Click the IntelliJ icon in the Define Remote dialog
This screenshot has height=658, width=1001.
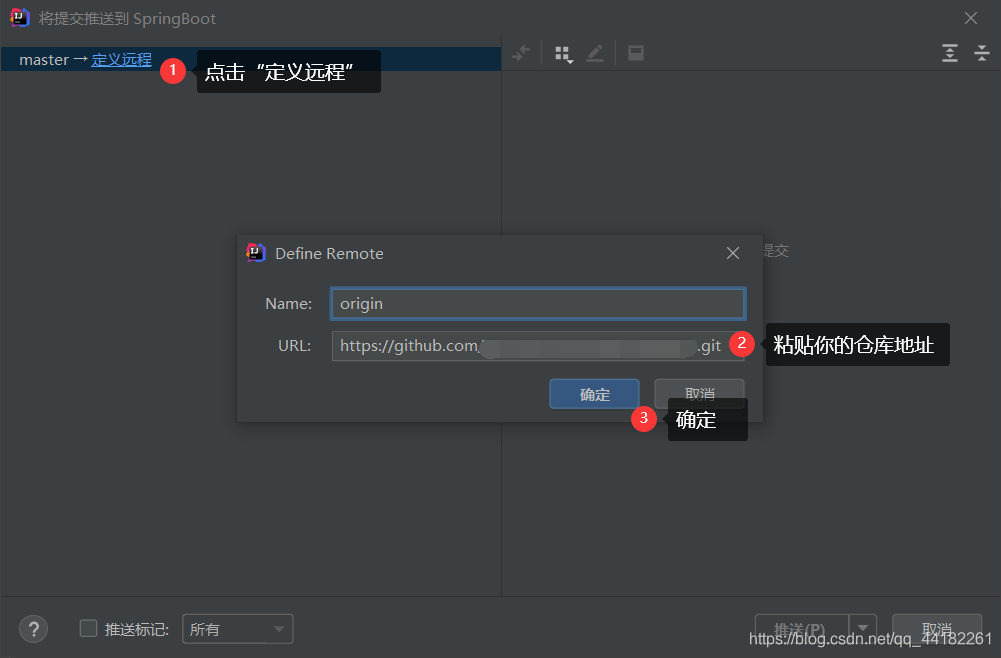[256, 253]
